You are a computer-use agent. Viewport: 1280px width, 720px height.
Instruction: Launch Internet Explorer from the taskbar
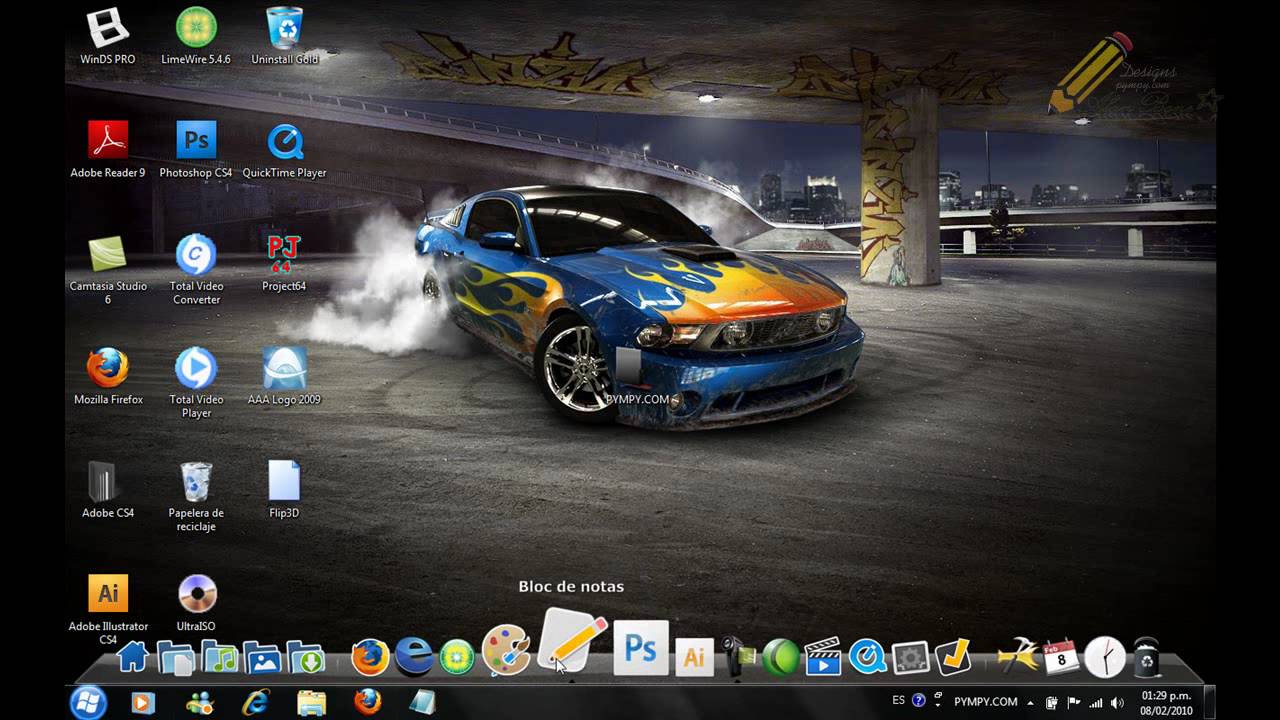[x=255, y=703]
